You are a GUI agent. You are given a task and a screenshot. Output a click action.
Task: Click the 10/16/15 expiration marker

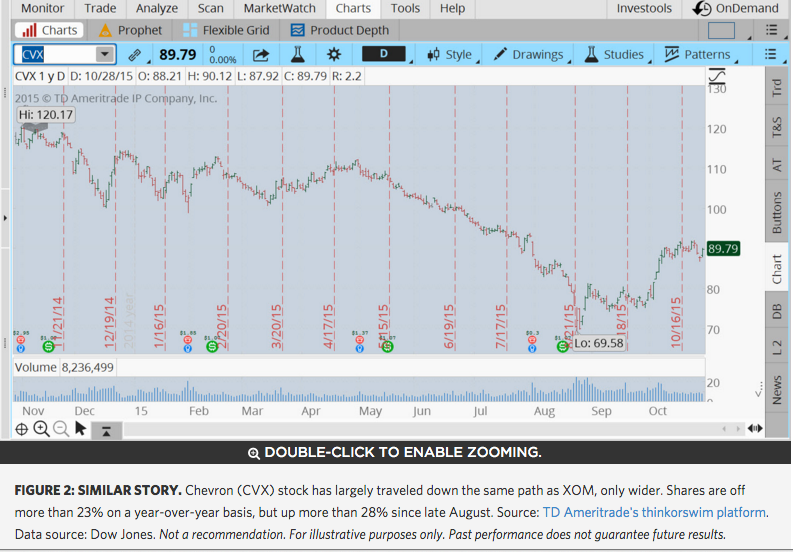pos(676,322)
